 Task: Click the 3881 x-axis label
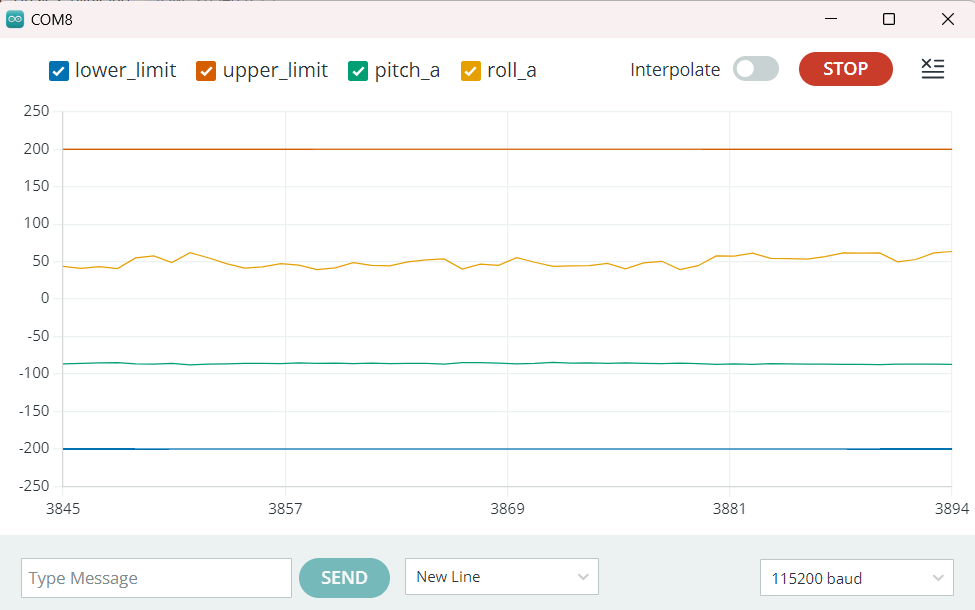729,509
